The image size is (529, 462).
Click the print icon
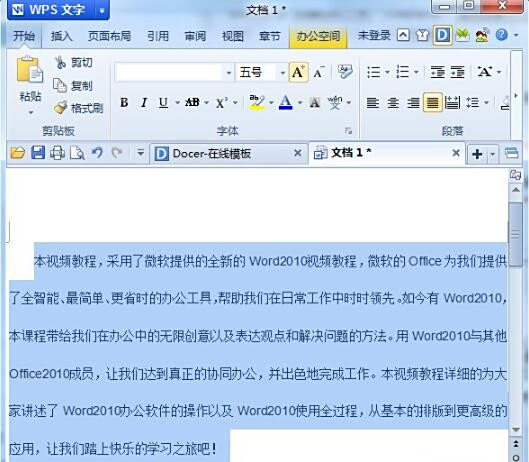(57, 153)
